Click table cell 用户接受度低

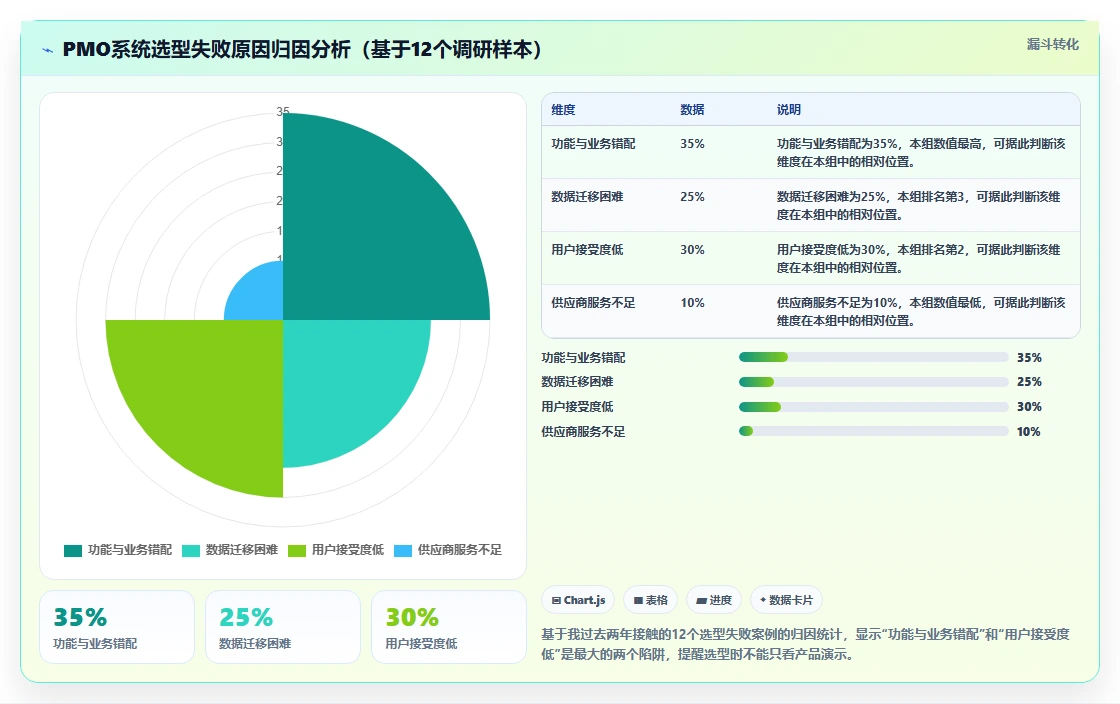(x=587, y=250)
